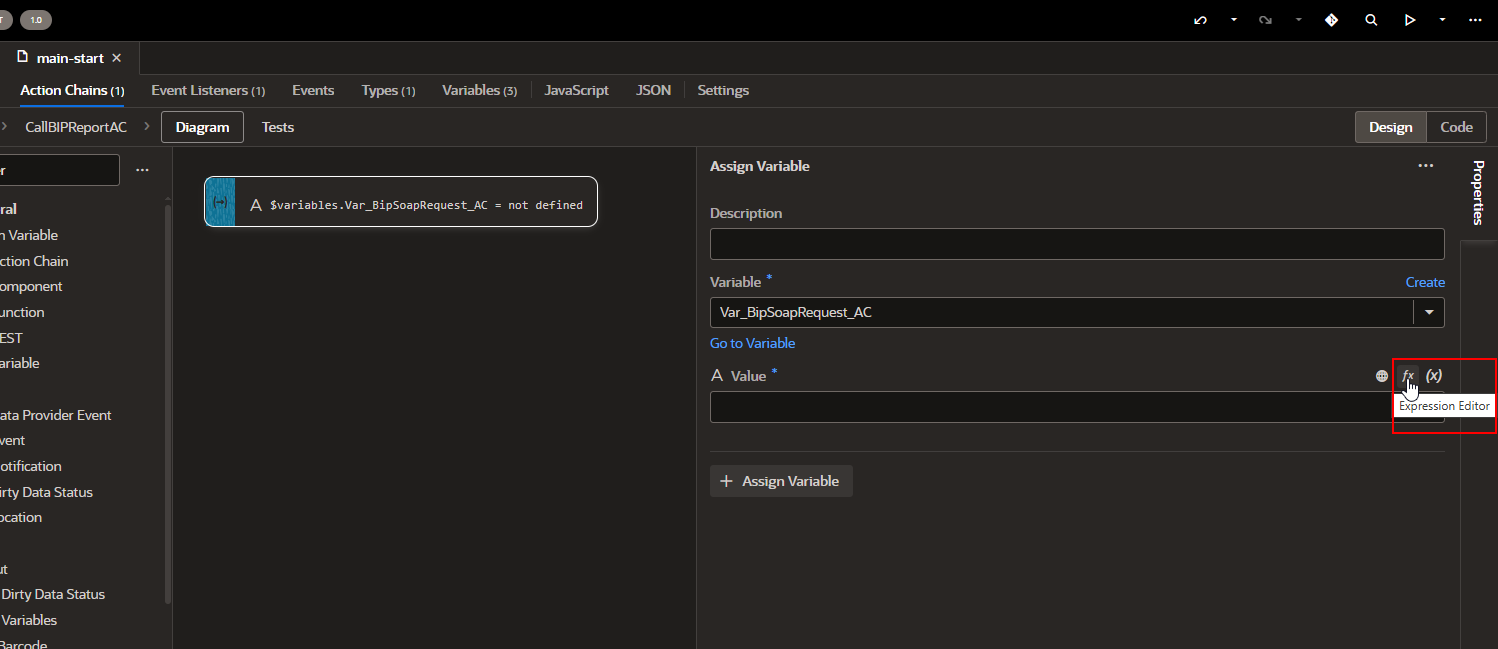Follow the Go to Variable link
Viewport: 1498px width, 649px height.
(752, 343)
